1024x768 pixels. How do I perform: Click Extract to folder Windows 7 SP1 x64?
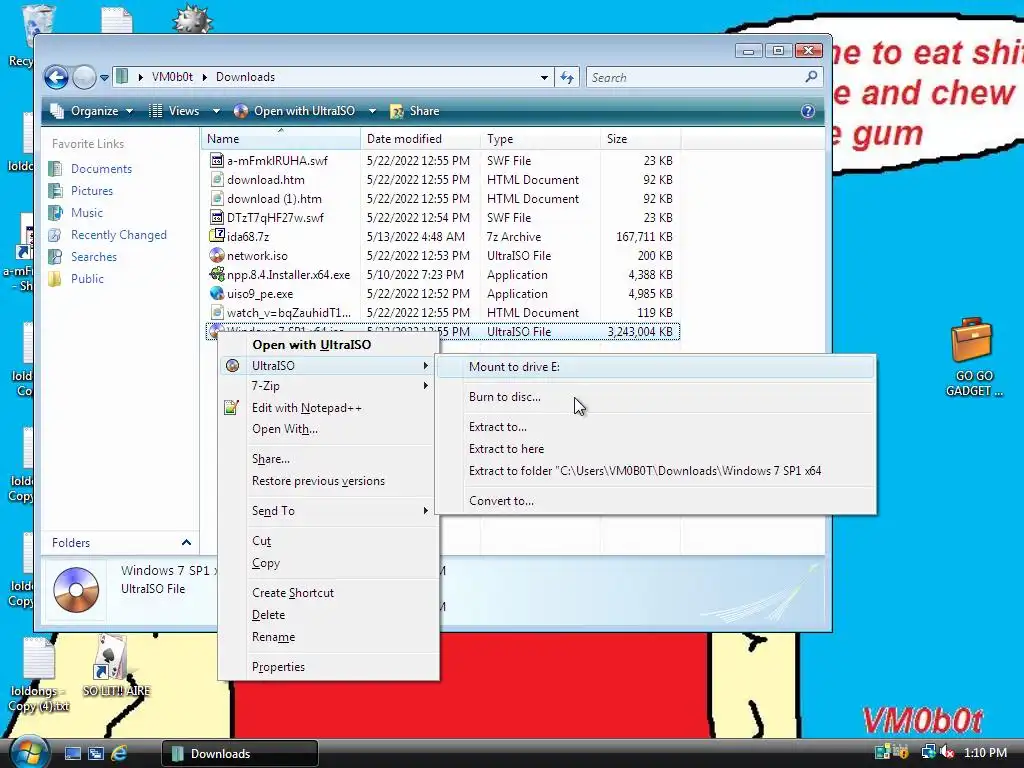pos(656,471)
